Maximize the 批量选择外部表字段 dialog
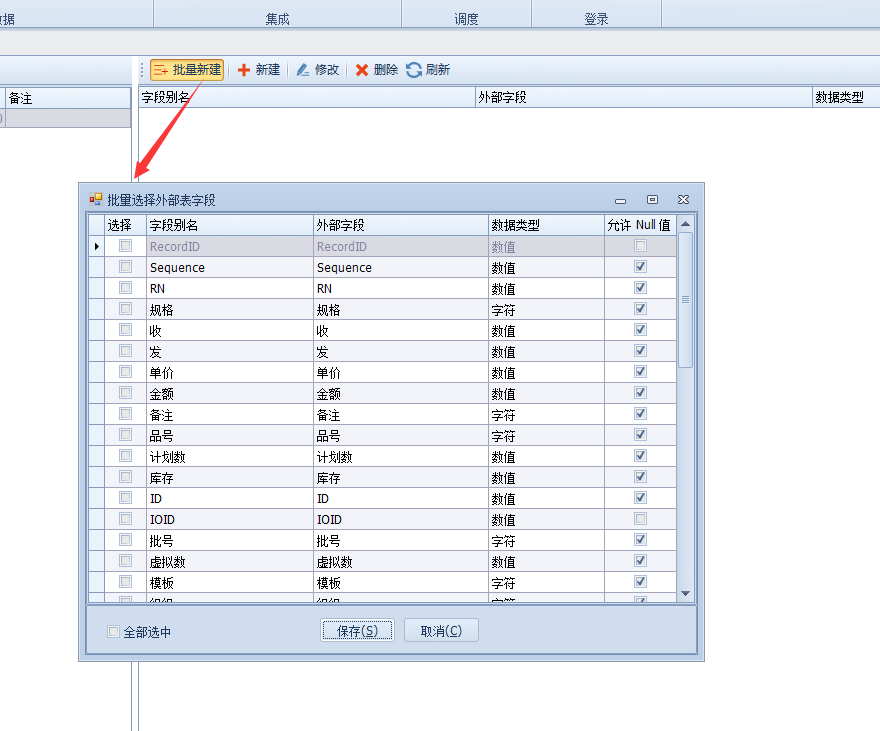Viewport: 880px width, 731px height. tap(652, 200)
